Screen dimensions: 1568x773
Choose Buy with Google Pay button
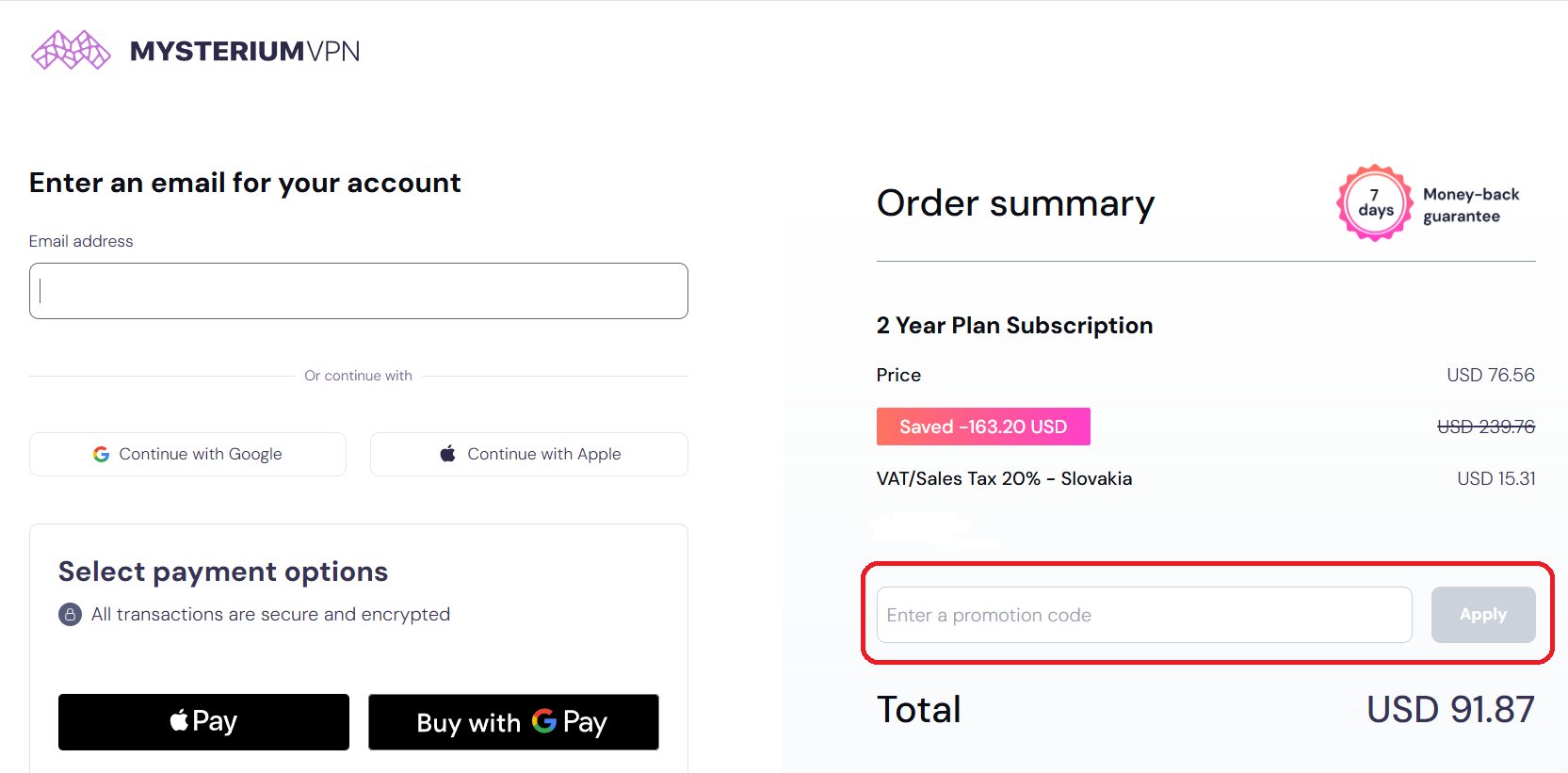[513, 722]
